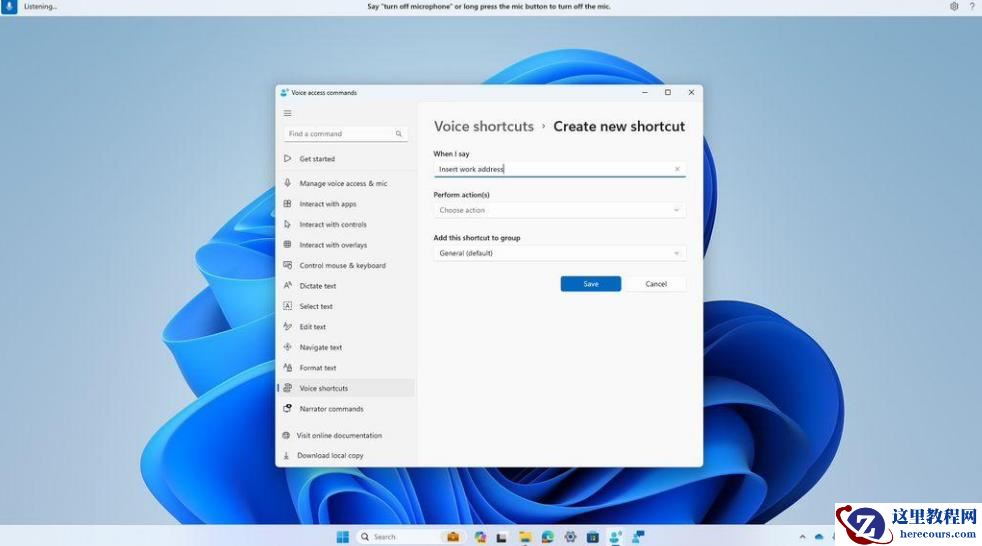Click the Interact with controls cursor icon
The image size is (982, 546).
[x=287, y=224]
